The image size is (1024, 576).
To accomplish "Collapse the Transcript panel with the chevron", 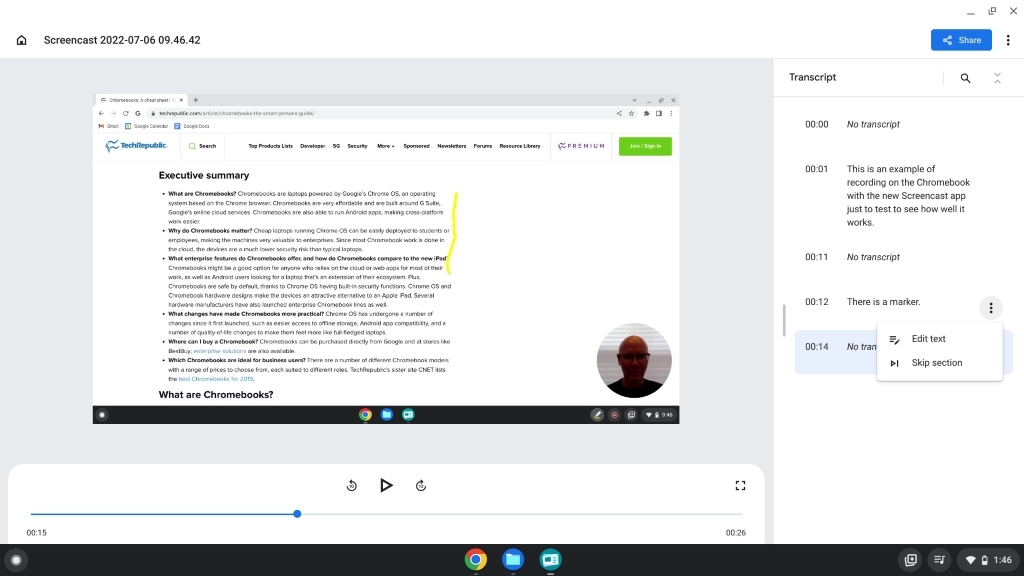I will [997, 77].
